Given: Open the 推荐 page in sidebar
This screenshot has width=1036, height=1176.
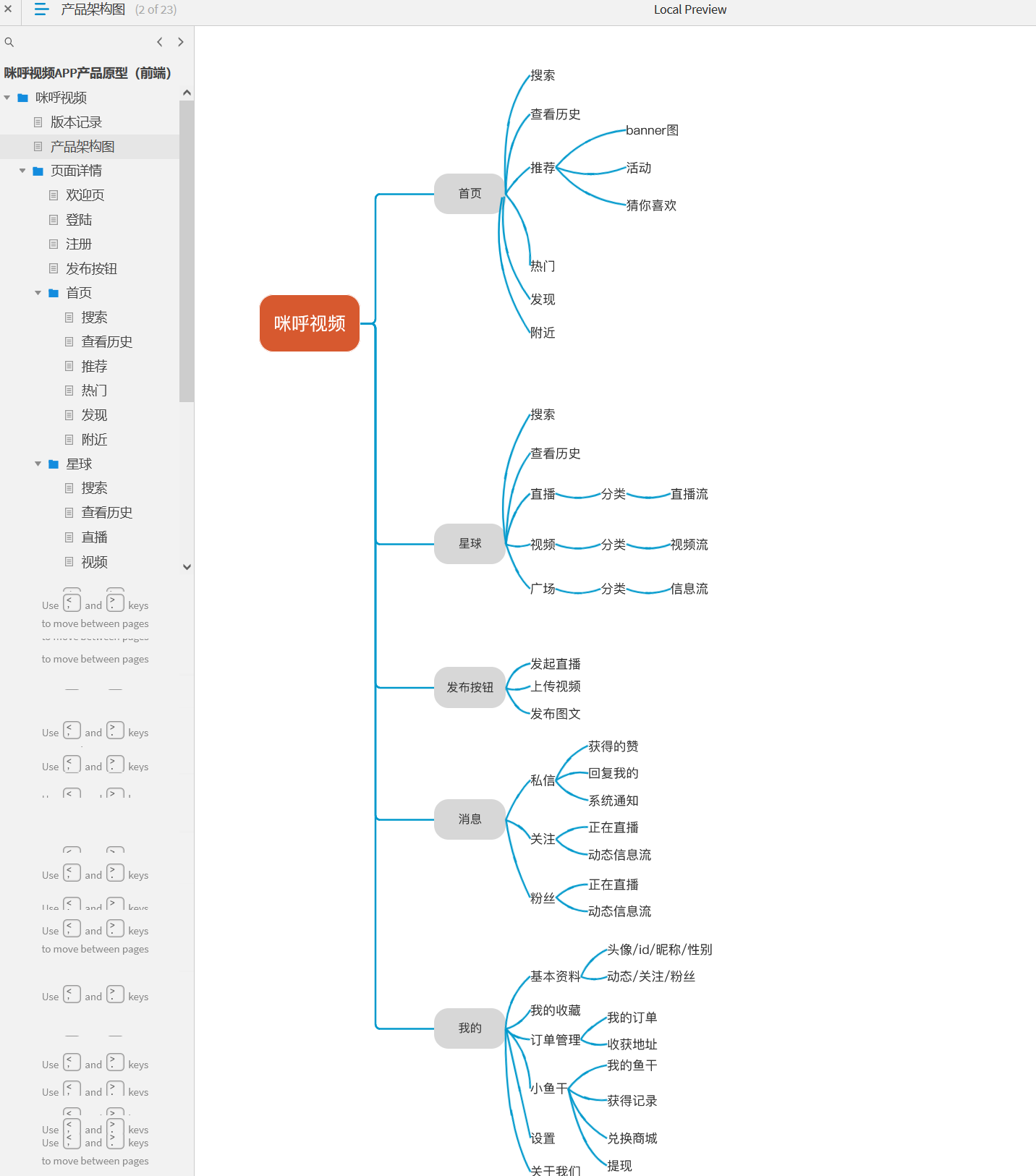Looking at the screenshot, I should (x=94, y=367).
